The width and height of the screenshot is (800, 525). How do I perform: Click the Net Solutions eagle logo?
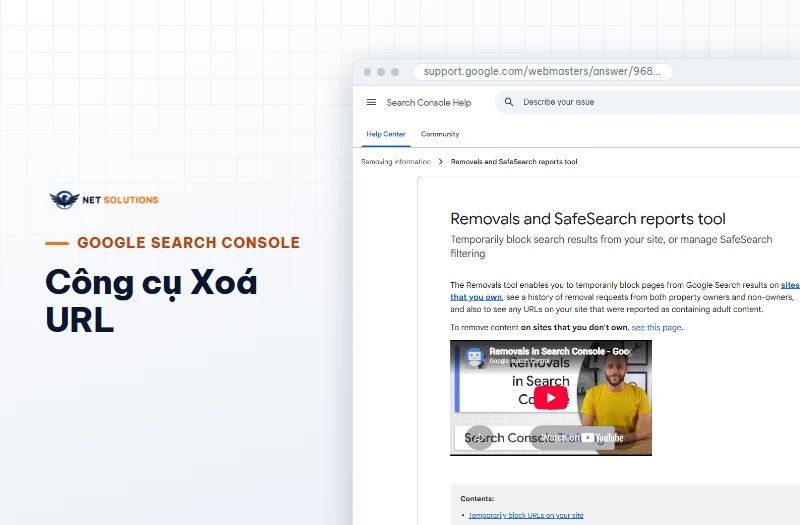(64, 199)
